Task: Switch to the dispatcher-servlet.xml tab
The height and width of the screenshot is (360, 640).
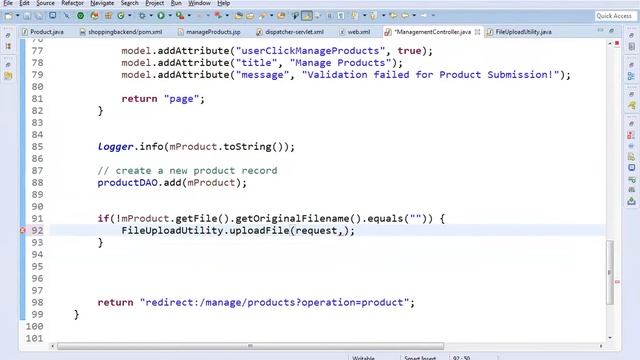Action: click(290, 32)
